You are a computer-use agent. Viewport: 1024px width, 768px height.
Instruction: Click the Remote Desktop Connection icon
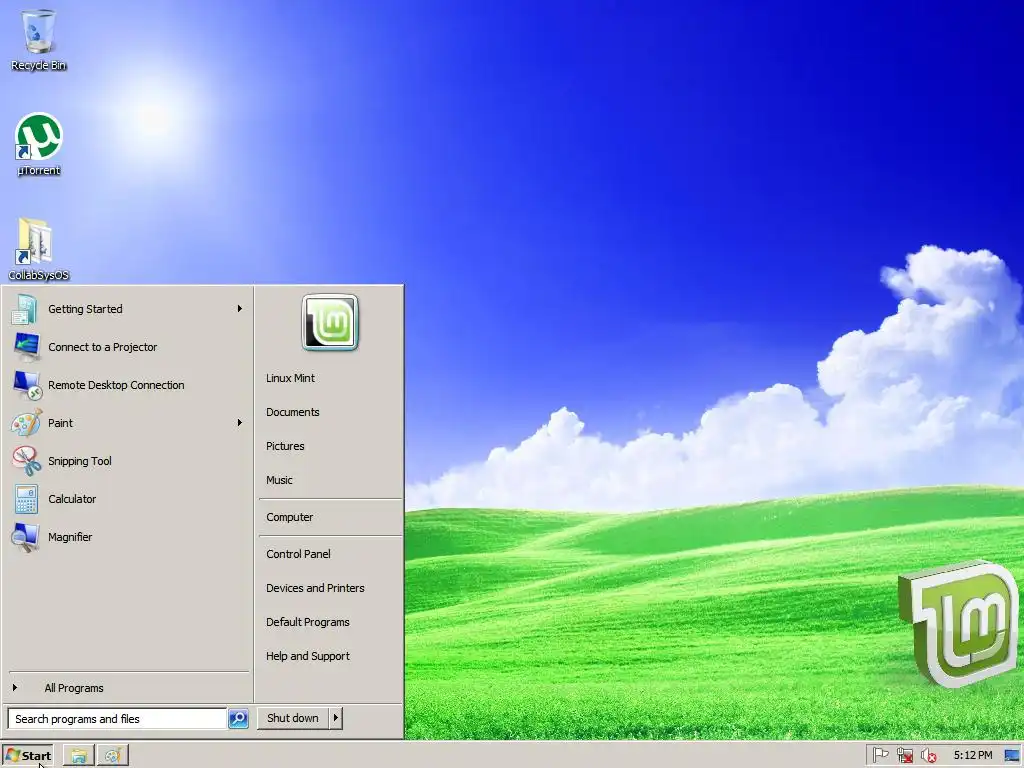pos(27,385)
